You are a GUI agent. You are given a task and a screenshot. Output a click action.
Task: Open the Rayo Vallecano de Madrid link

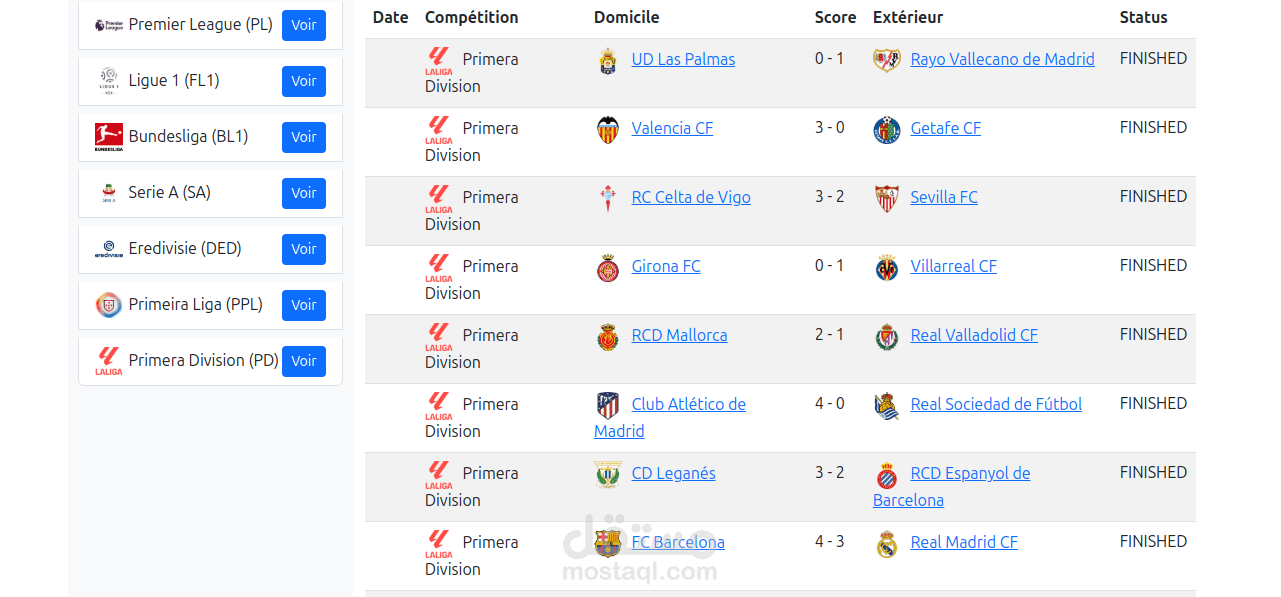tap(1002, 59)
